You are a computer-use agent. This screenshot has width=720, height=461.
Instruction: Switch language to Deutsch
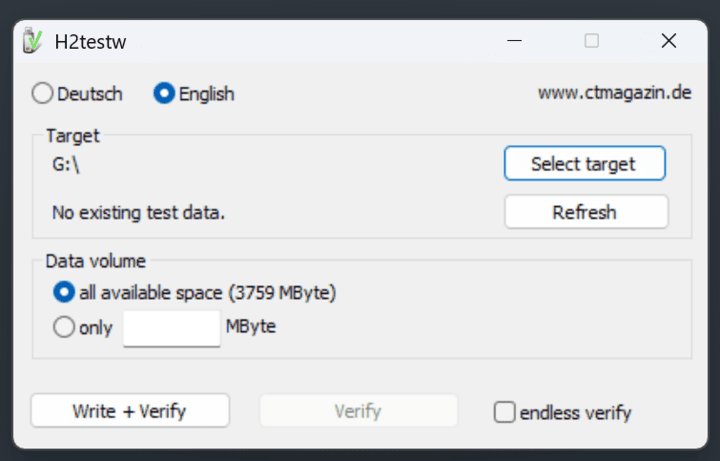point(42,93)
